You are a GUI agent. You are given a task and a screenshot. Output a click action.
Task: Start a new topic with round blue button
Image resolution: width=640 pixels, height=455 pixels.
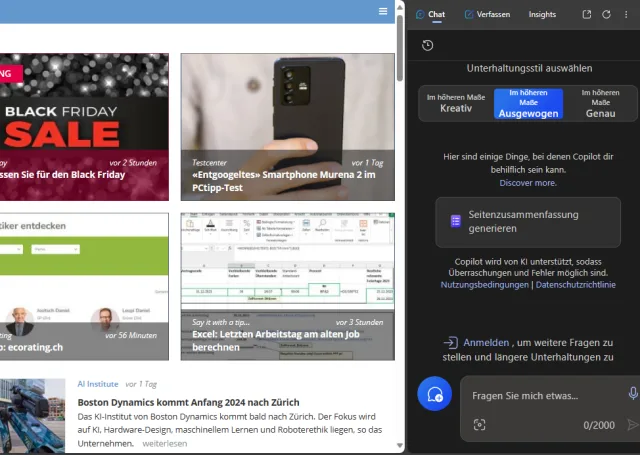434,394
